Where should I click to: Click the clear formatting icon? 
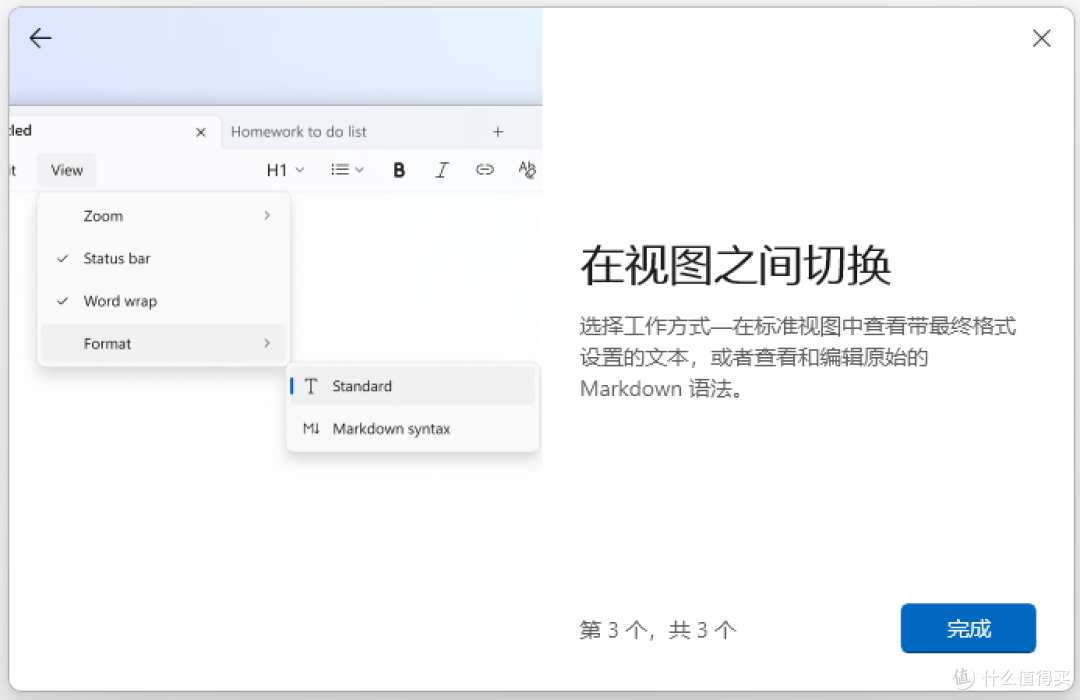527,169
